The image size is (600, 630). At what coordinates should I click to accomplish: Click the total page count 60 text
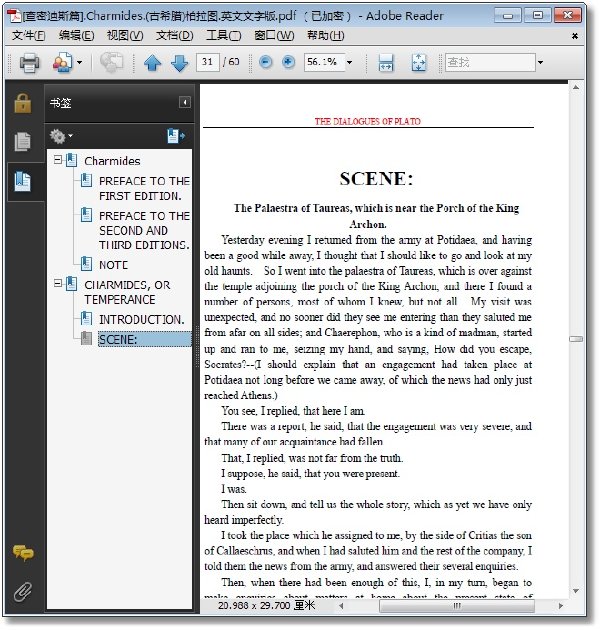tap(234, 61)
